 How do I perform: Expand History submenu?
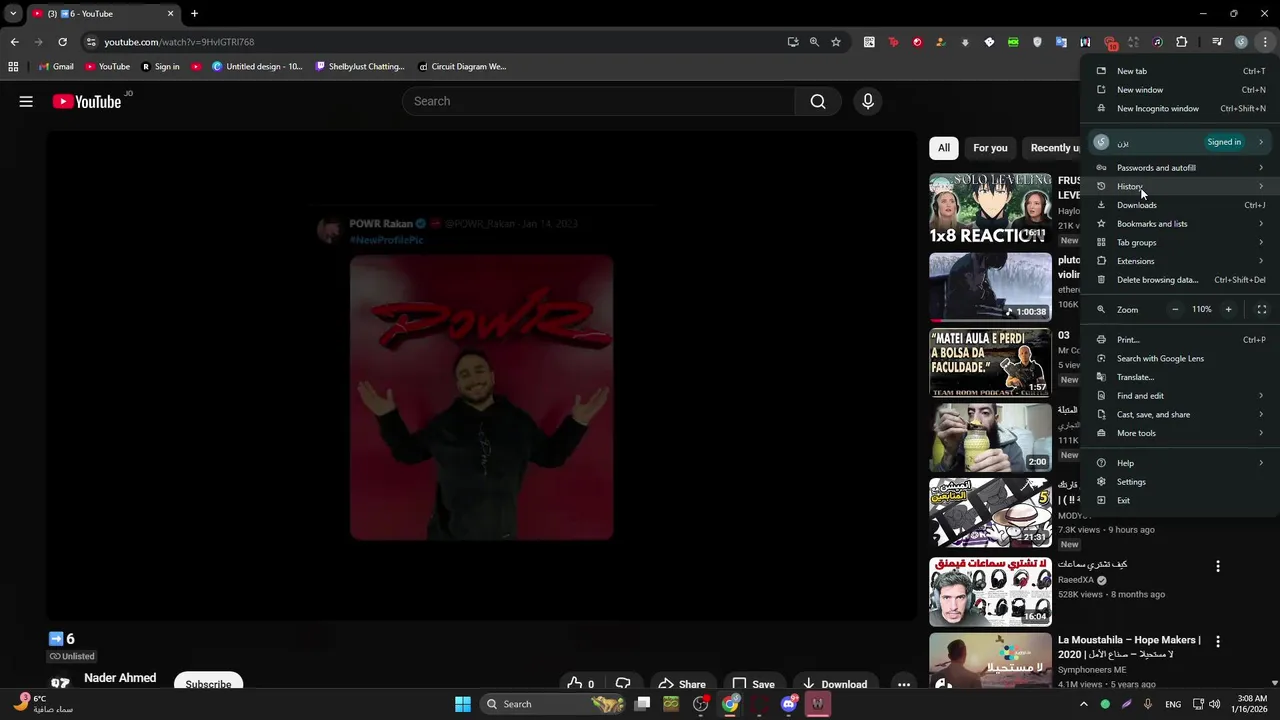pyautogui.click(x=1180, y=186)
